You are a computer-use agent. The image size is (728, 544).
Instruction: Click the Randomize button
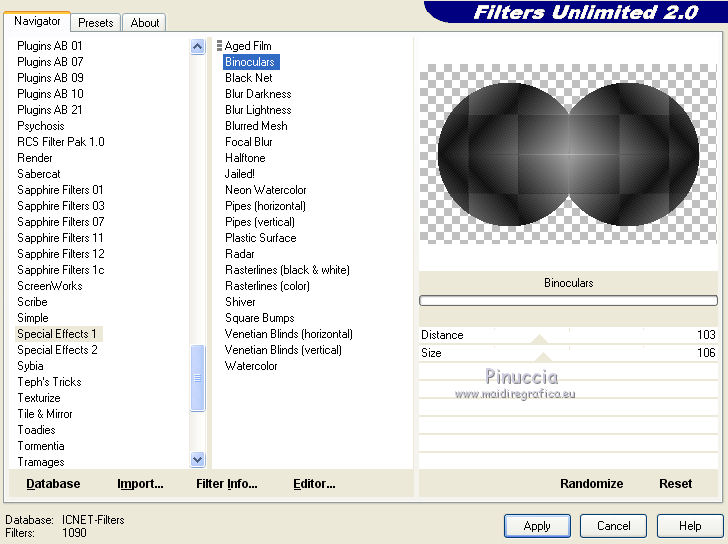591,484
